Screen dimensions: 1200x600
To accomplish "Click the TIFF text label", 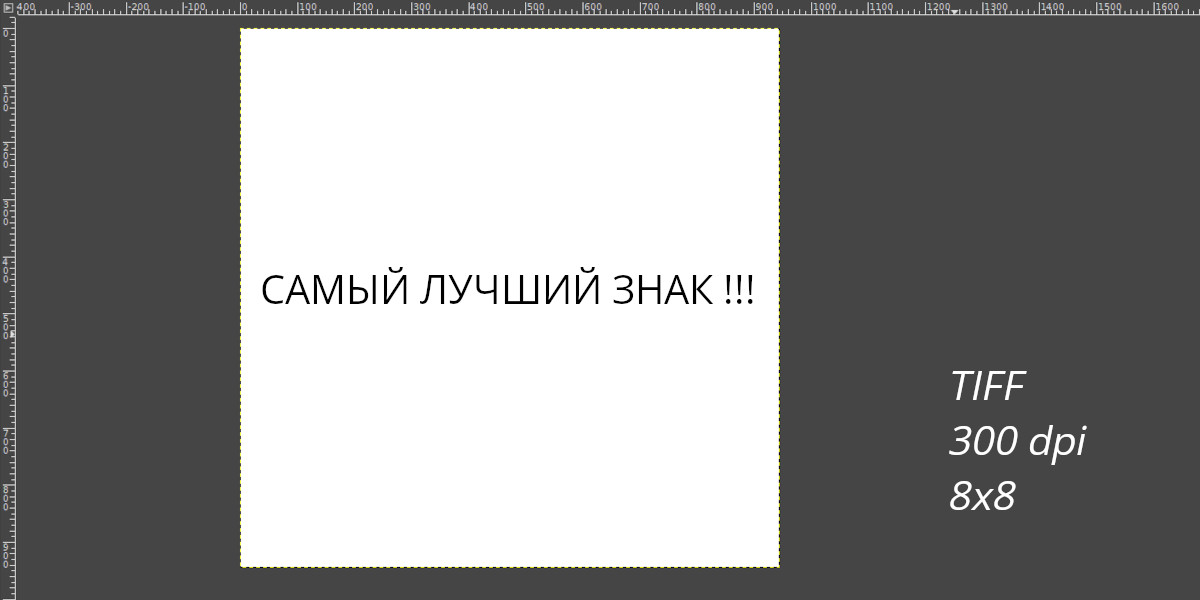I will (987, 386).
